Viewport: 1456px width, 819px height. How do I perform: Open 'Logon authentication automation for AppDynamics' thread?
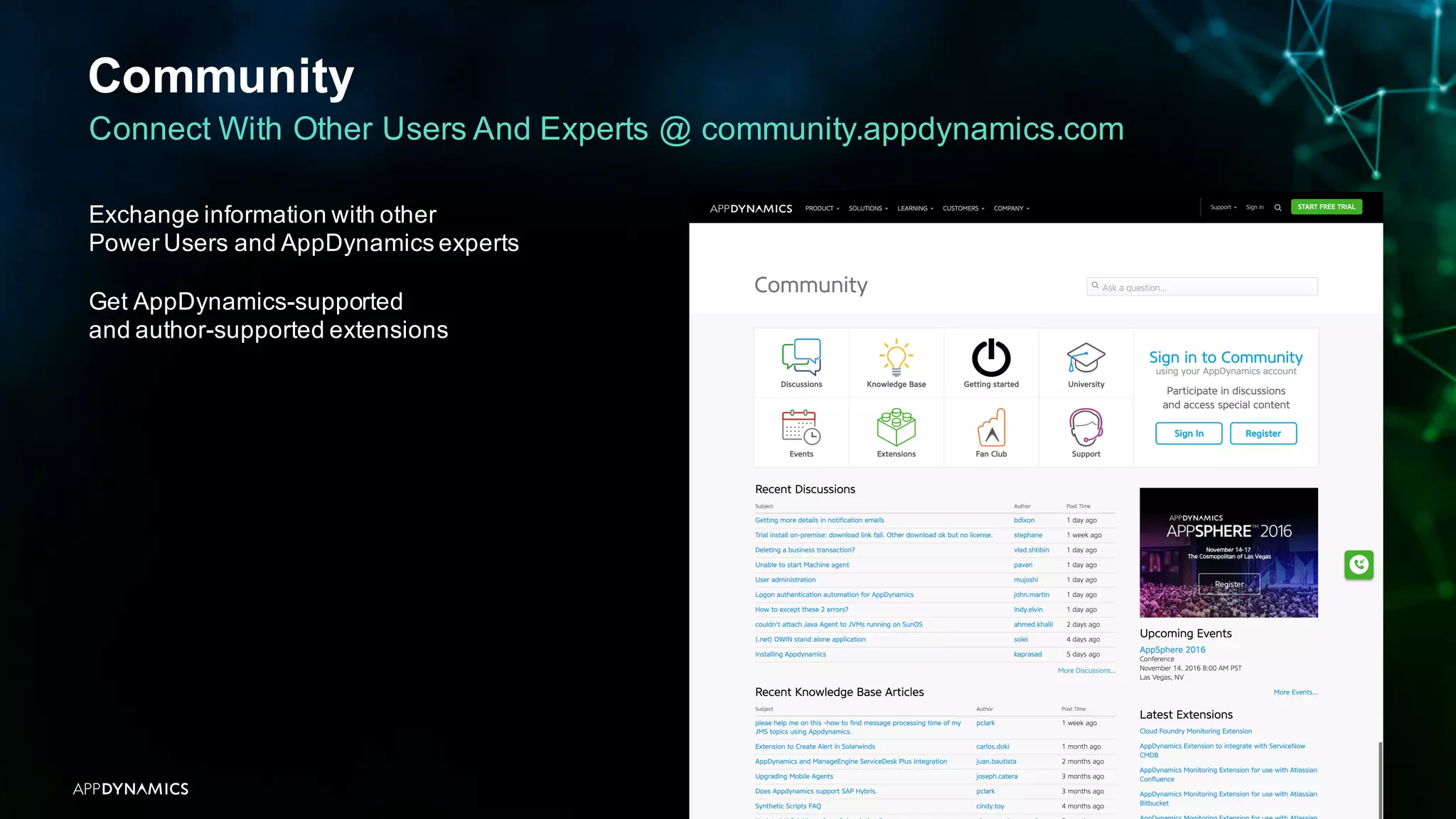834,595
